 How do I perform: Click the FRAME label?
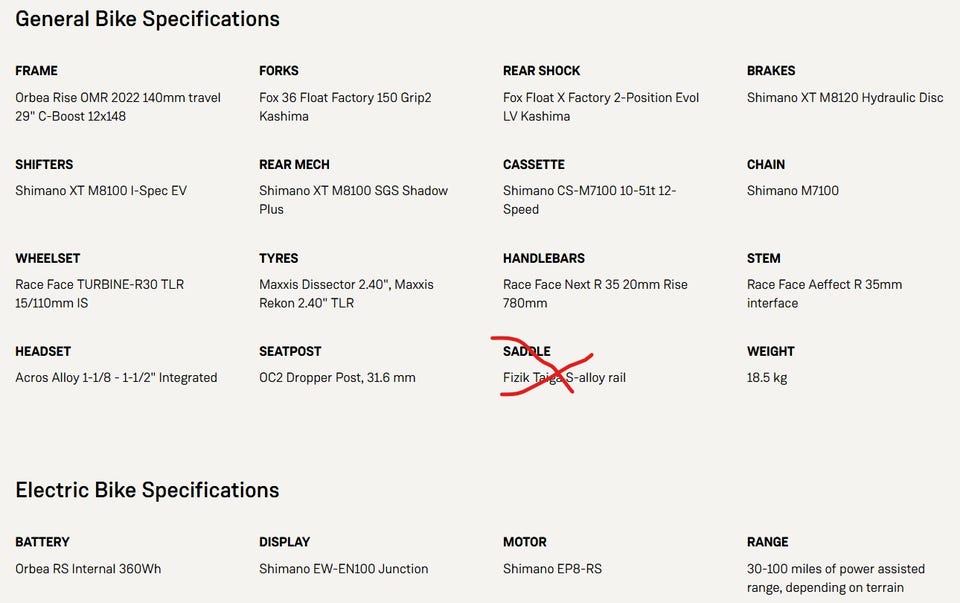tap(37, 71)
